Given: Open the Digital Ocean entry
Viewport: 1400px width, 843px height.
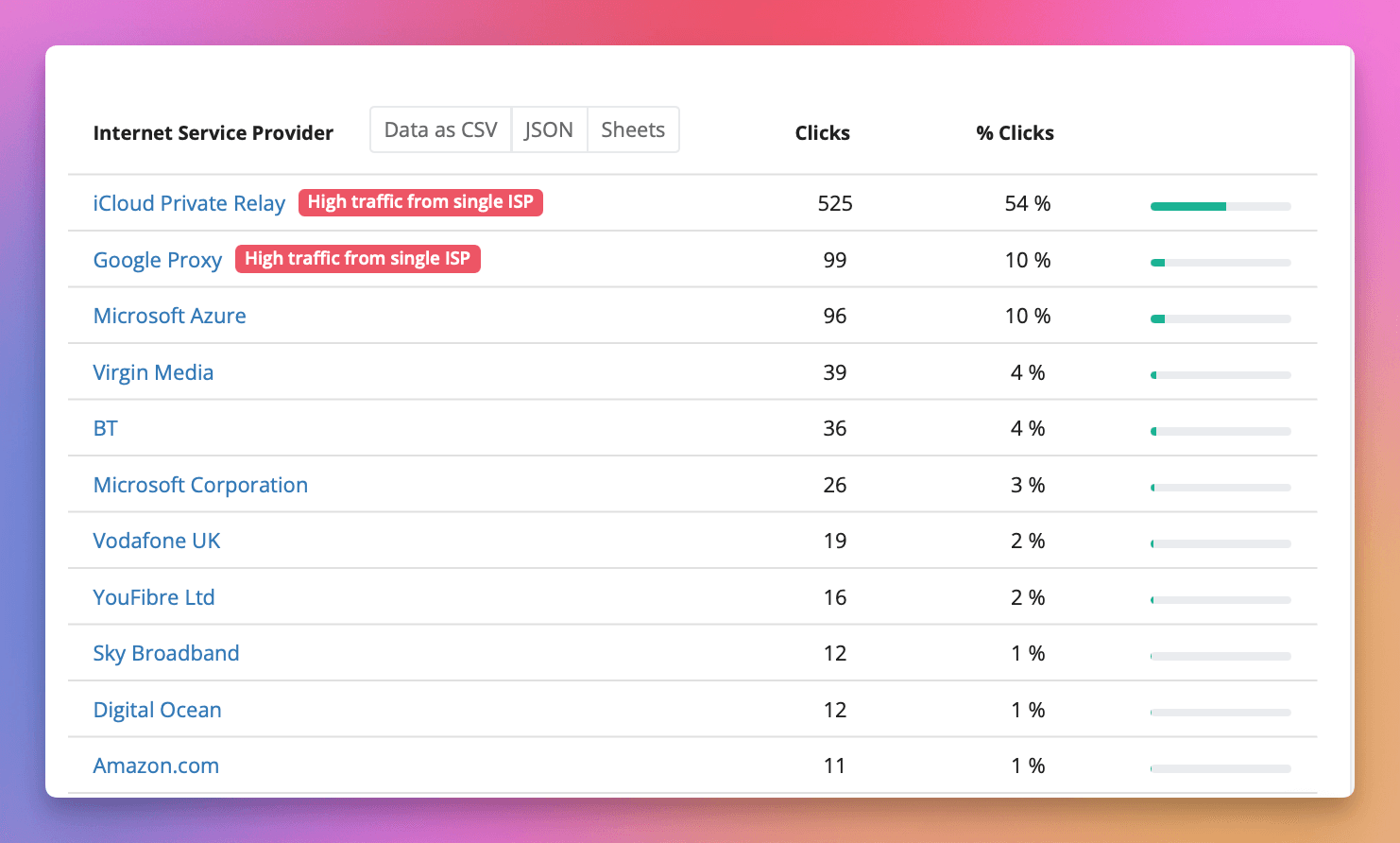Looking at the screenshot, I should [157, 710].
